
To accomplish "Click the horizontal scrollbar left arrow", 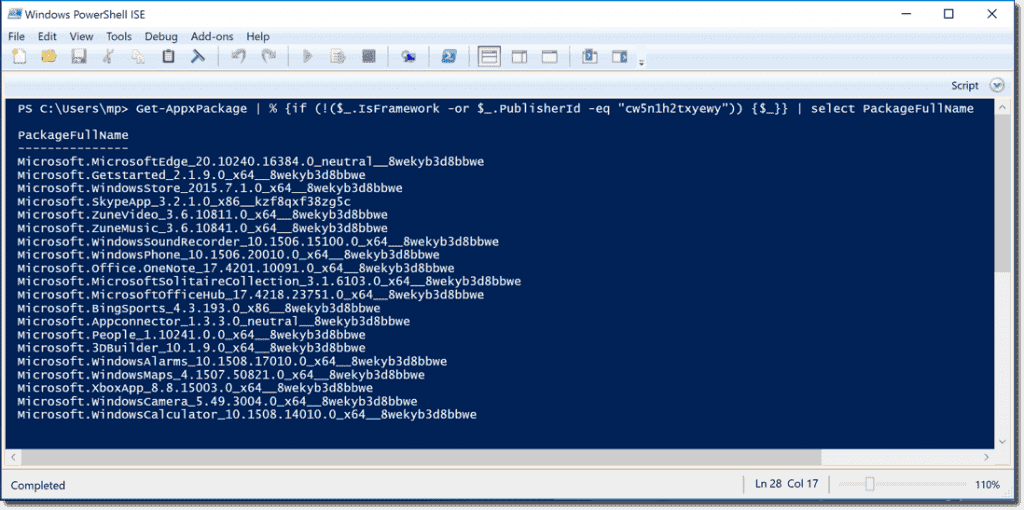I will click(13, 459).
